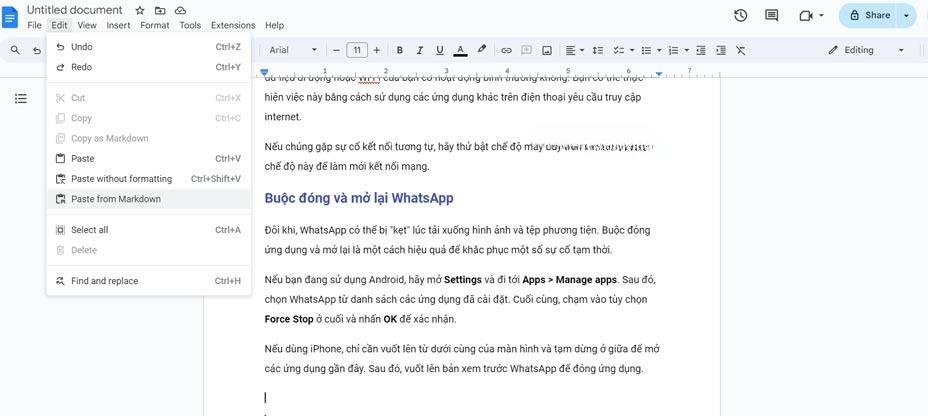Click the search menus magnifier icon
928x416 pixels.
click(x=16, y=50)
